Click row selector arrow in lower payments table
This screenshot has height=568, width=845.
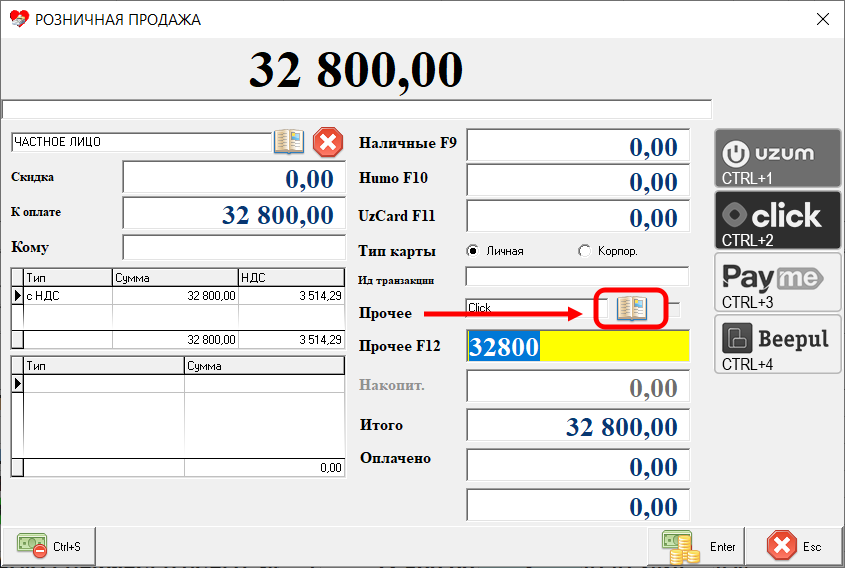[x=18, y=384]
